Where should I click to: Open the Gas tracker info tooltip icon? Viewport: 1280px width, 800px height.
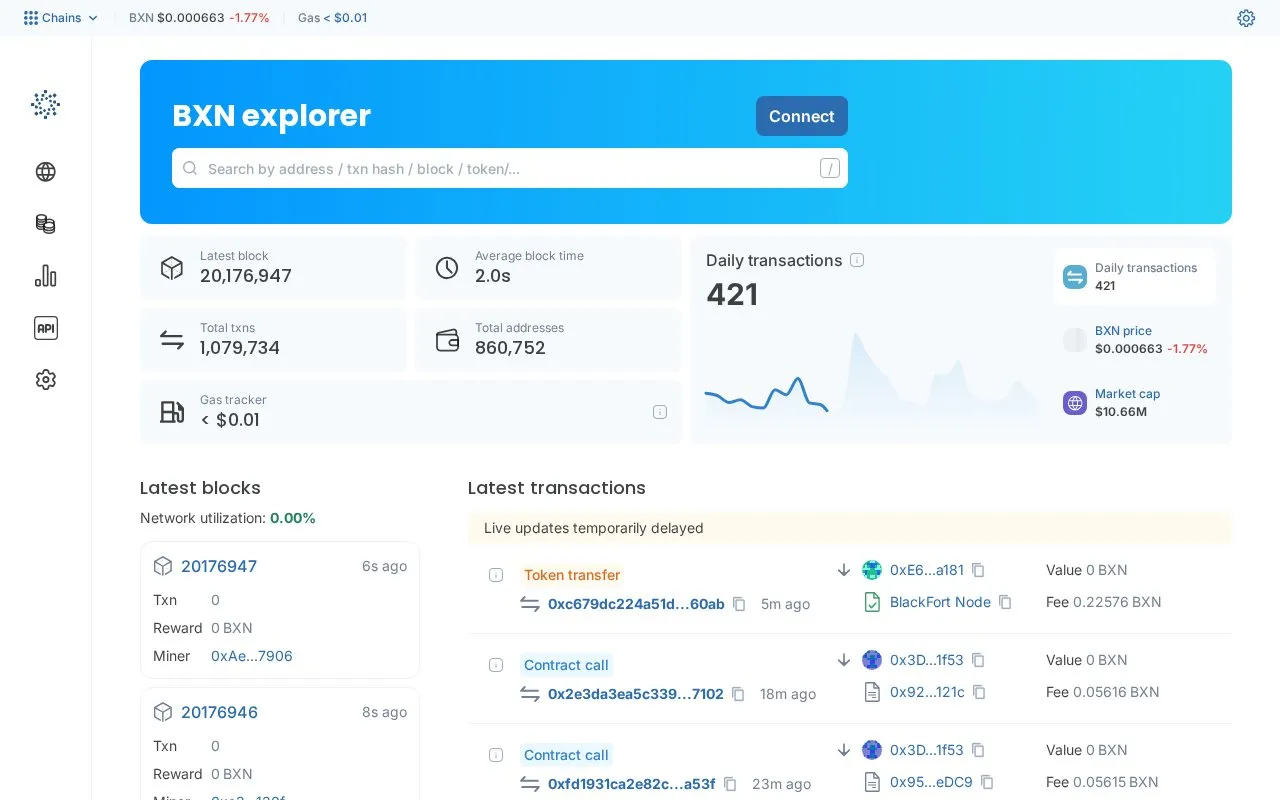tap(660, 412)
